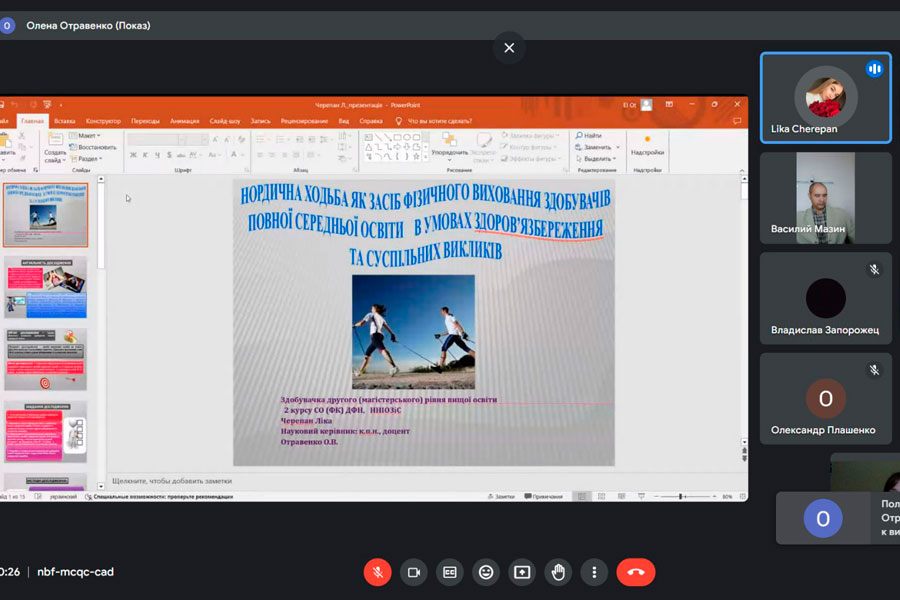Screen dimensions: 900x600
Task: Turn on closed captions
Action: [450, 572]
